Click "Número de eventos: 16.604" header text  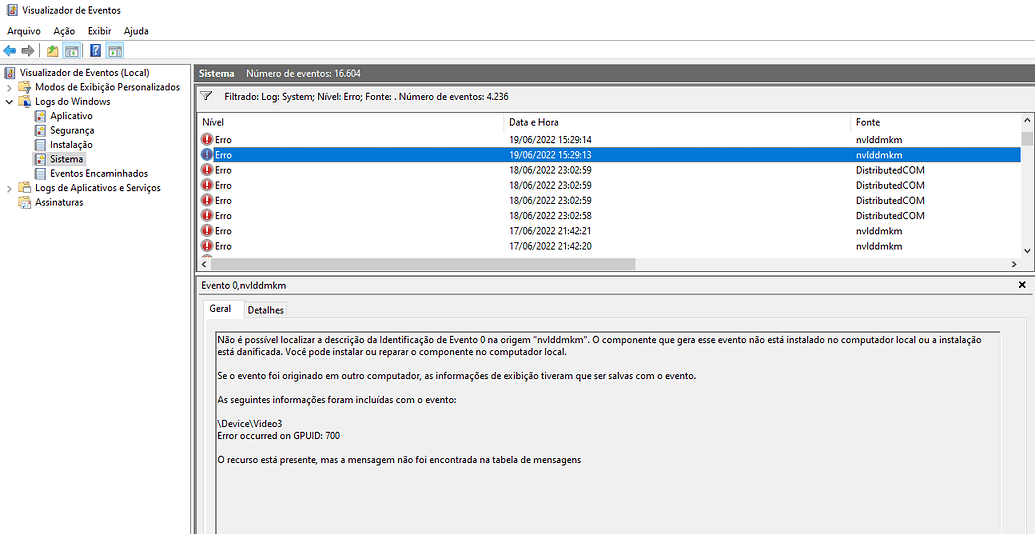pos(303,73)
